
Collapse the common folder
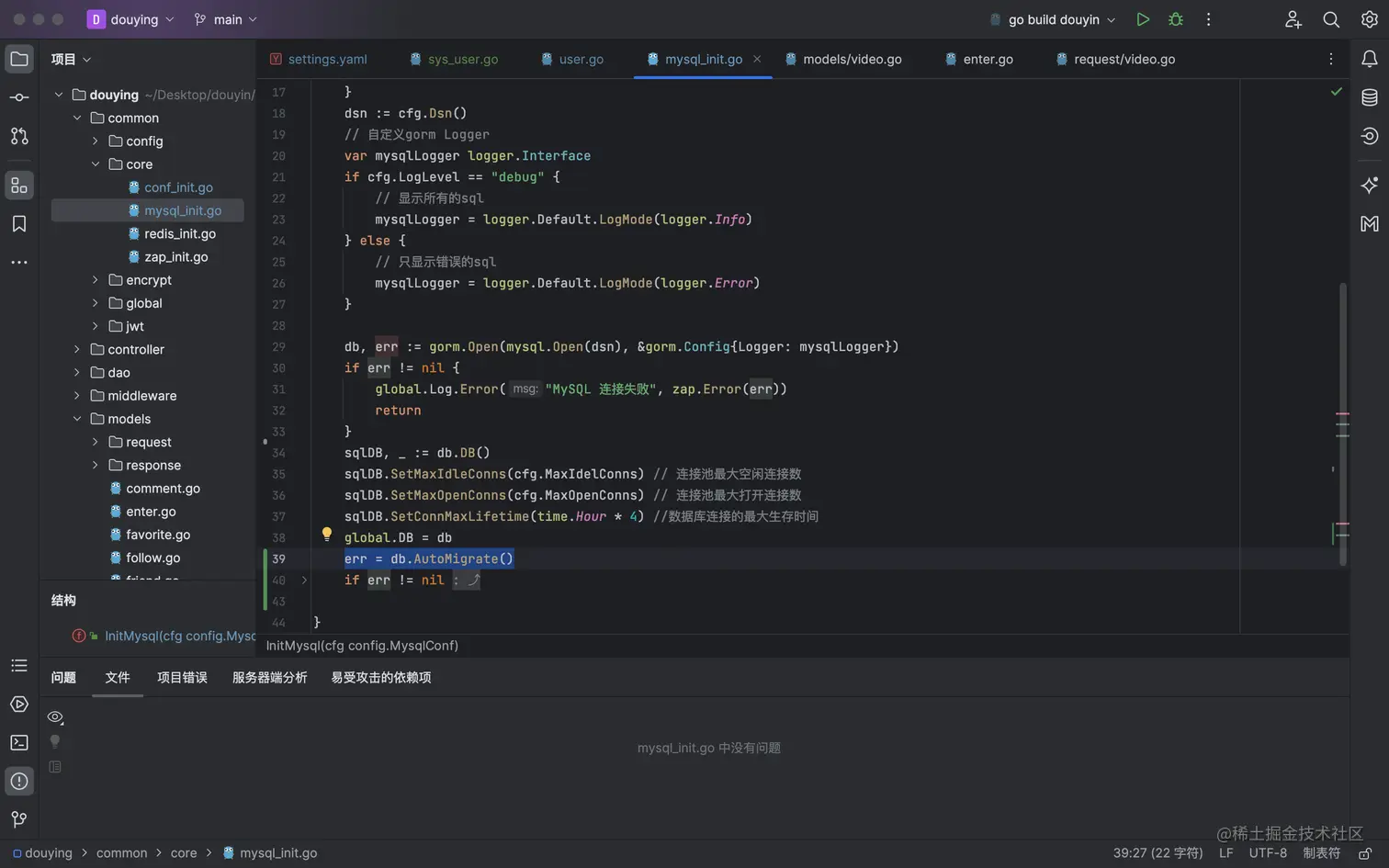pyautogui.click(x=77, y=118)
